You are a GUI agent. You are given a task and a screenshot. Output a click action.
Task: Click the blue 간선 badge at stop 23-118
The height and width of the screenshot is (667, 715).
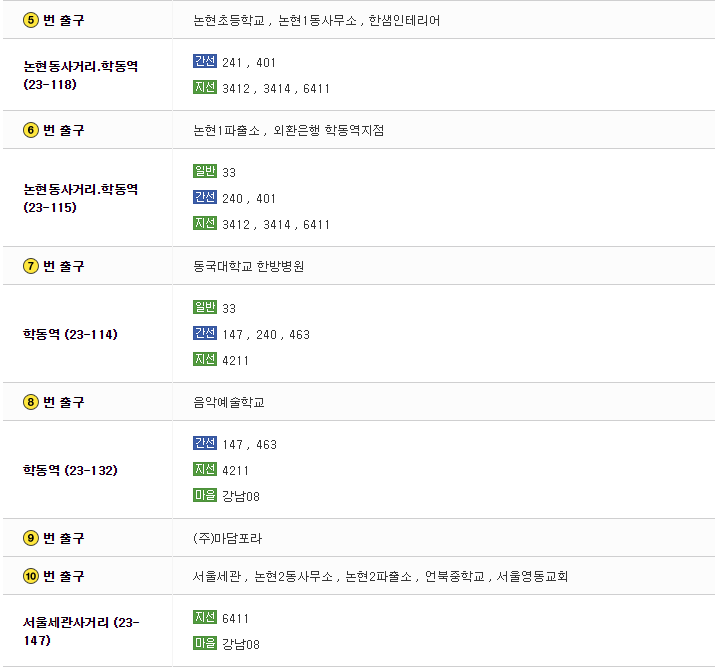pyautogui.click(x=205, y=61)
